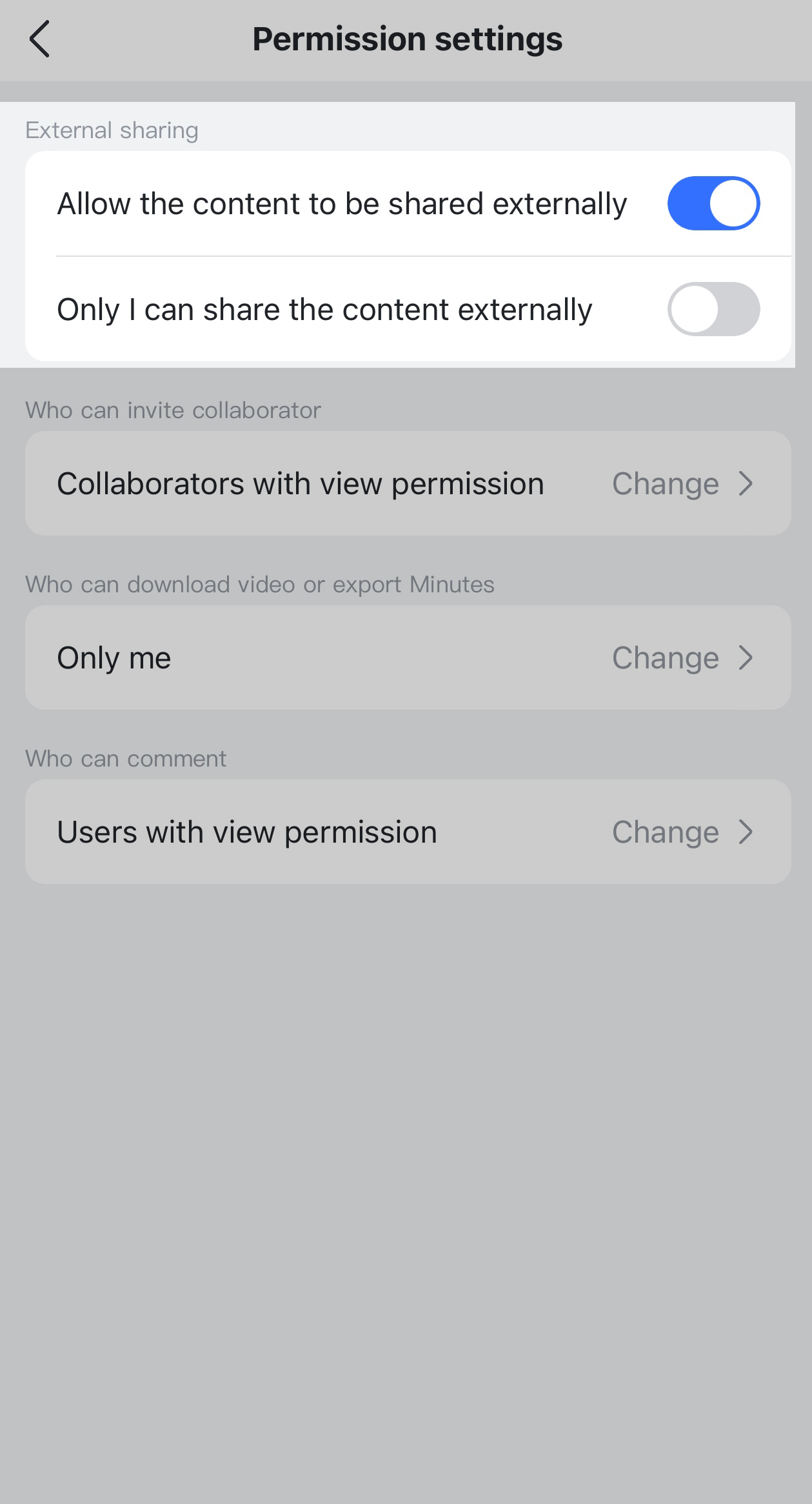
Task: Tap the Allow the content to be shared externally label
Action: click(342, 204)
